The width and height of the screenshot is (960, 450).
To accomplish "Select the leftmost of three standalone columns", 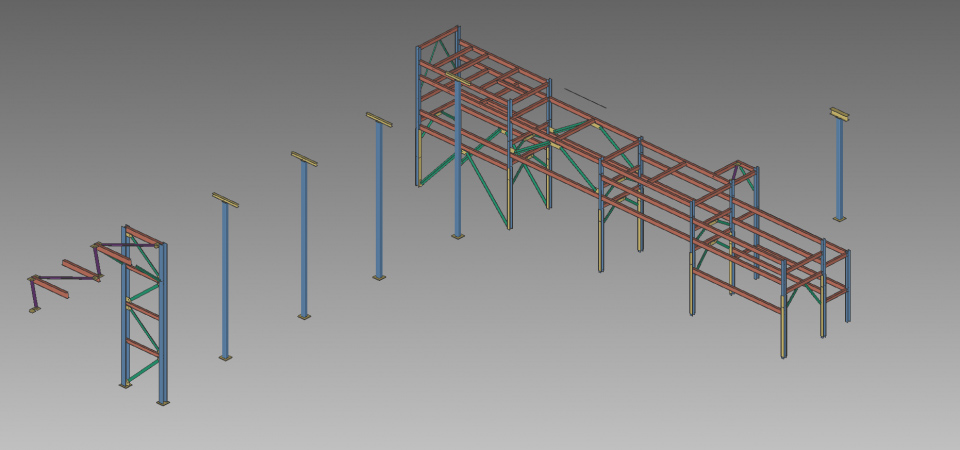I will 225,280.
